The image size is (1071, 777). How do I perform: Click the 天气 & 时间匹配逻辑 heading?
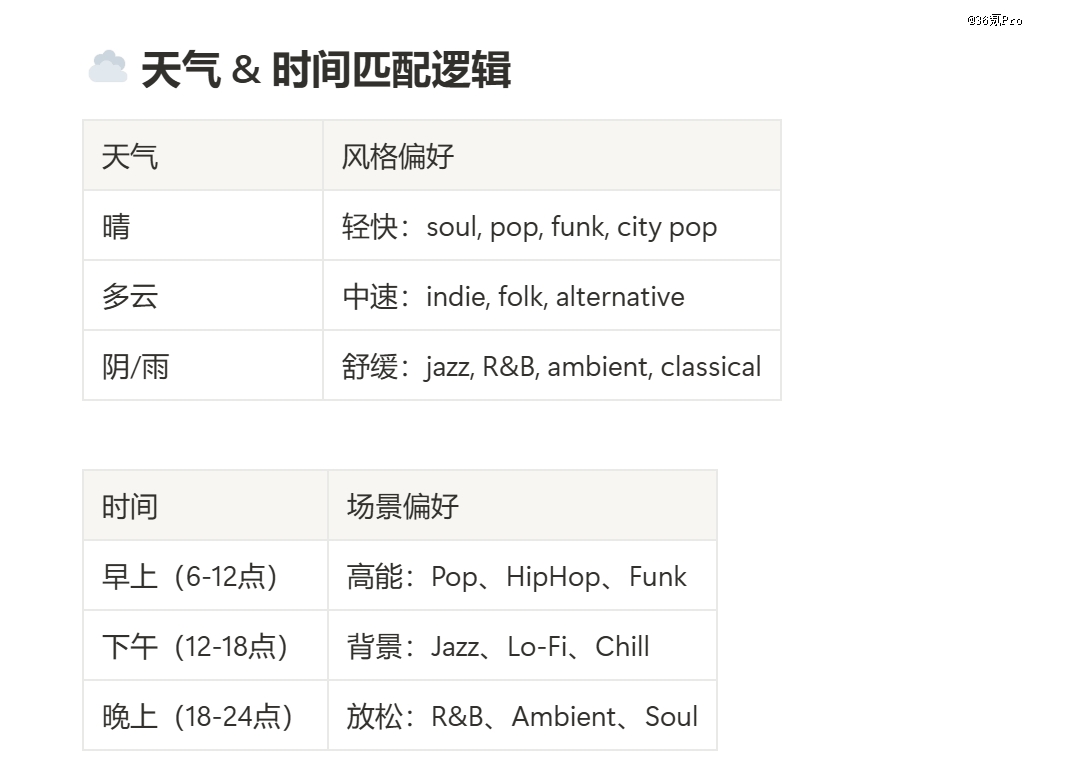coord(326,71)
